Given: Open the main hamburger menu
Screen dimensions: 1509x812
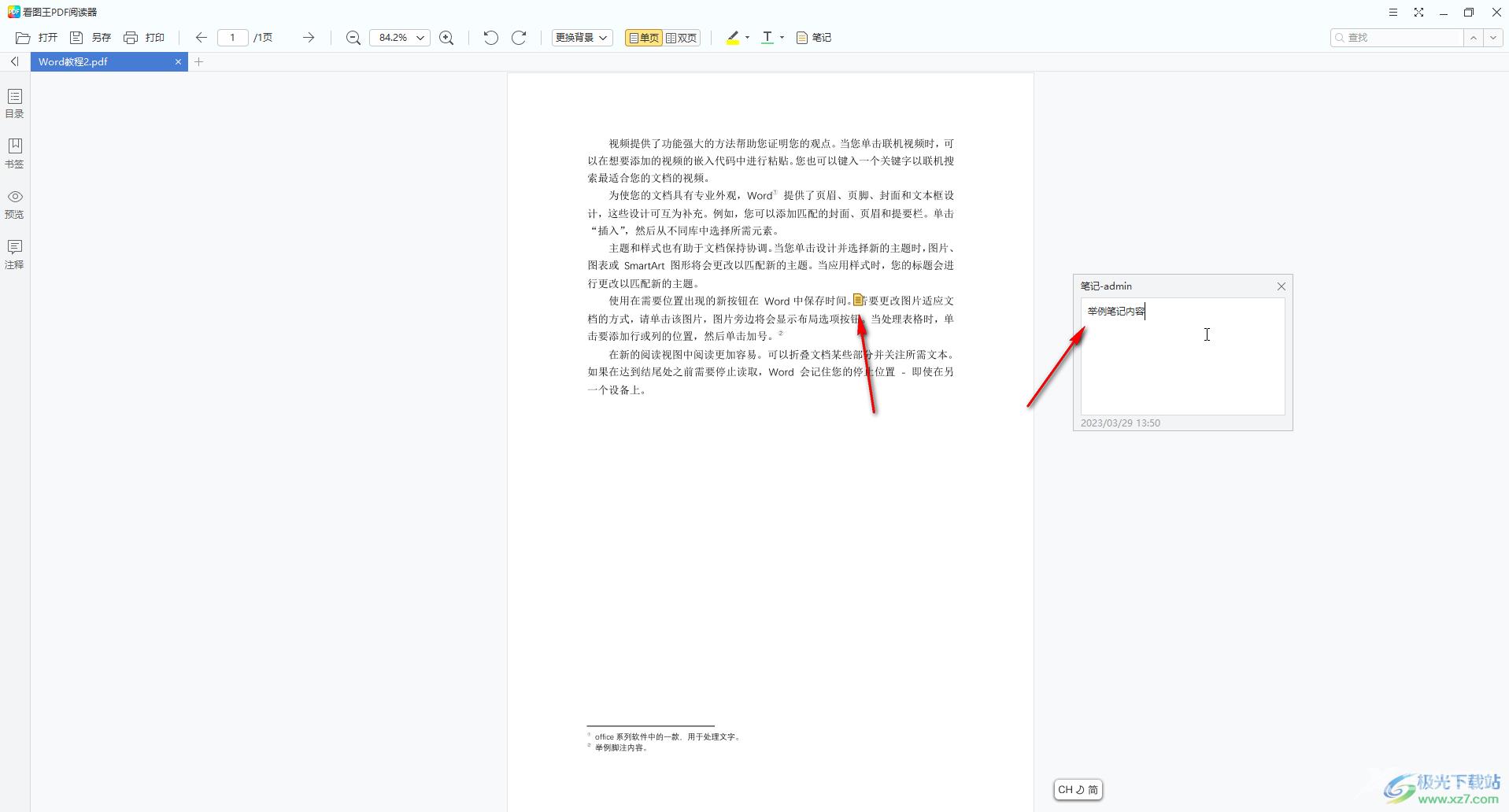Looking at the screenshot, I should pos(1392,13).
